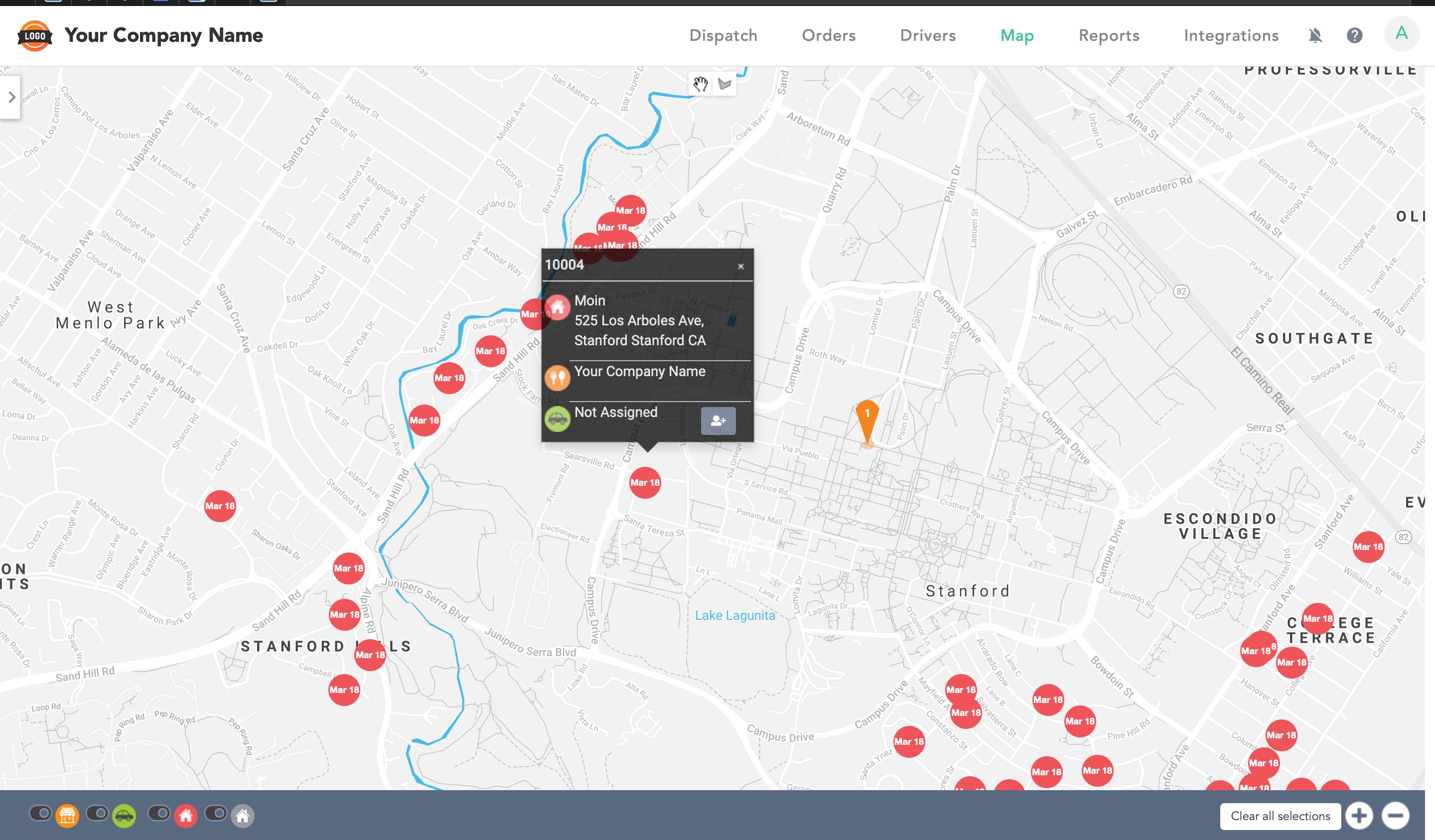Open the help question mark icon

click(1354, 36)
